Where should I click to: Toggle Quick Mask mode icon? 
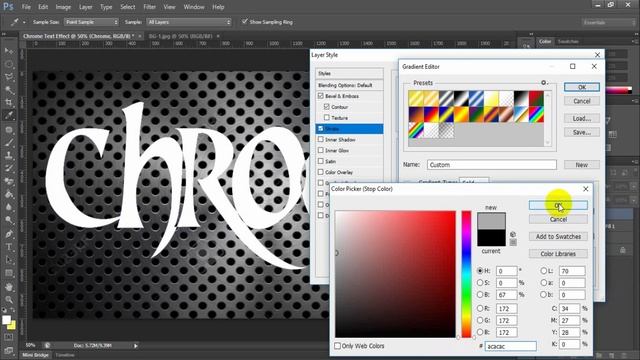9,337
